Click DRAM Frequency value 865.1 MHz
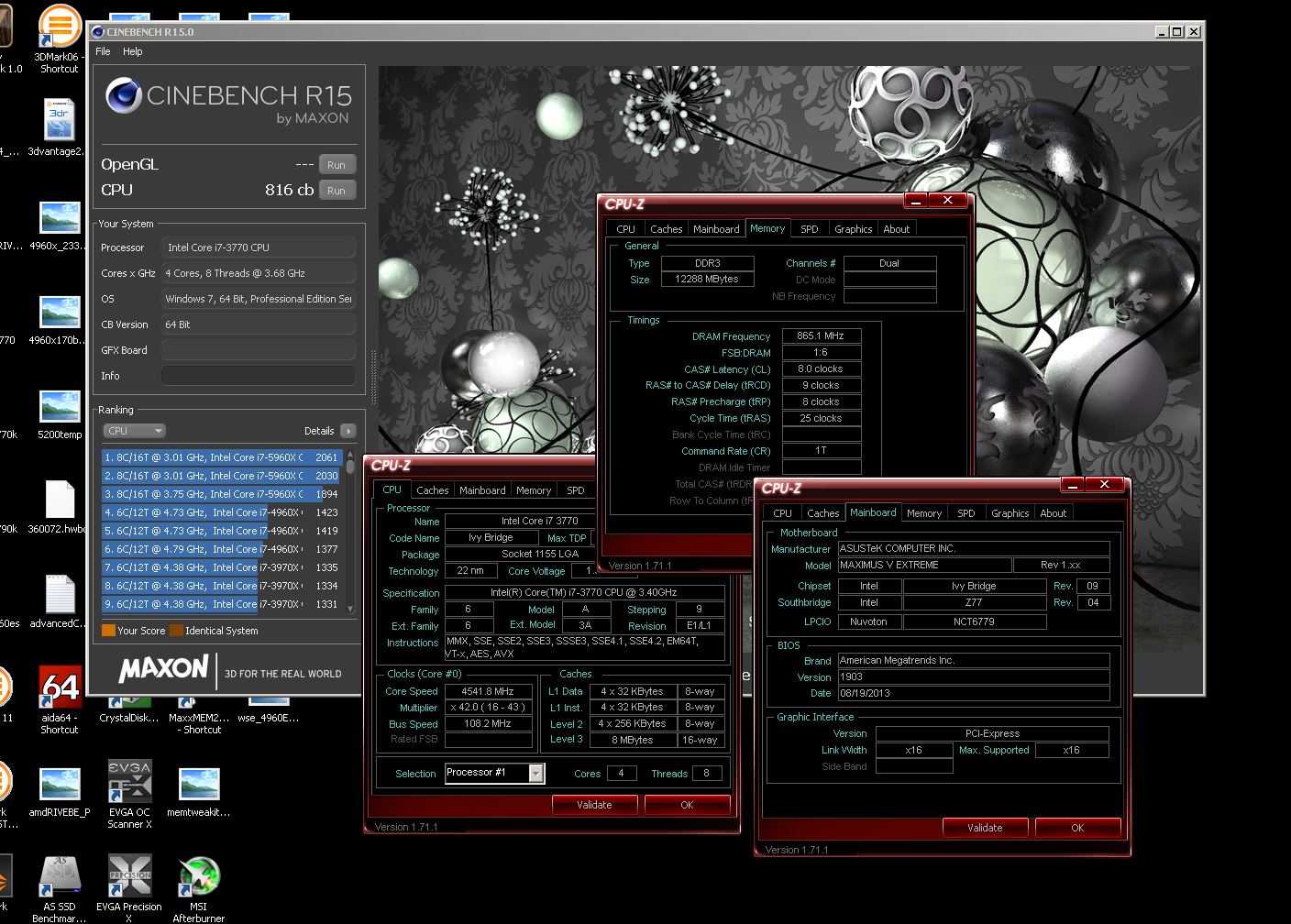The height and width of the screenshot is (924, 1291). pos(821,336)
